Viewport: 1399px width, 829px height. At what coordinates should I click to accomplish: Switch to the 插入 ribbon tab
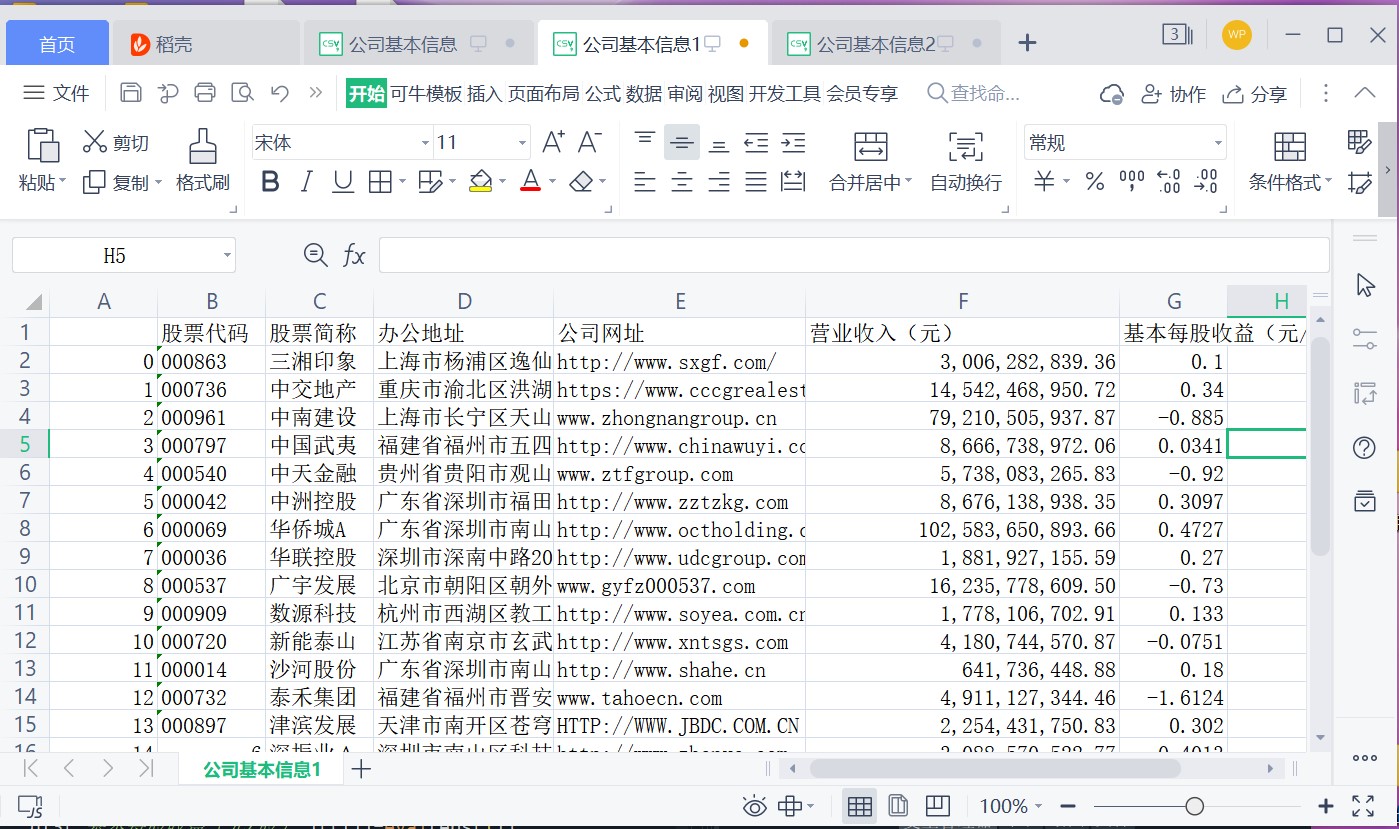pos(484,93)
